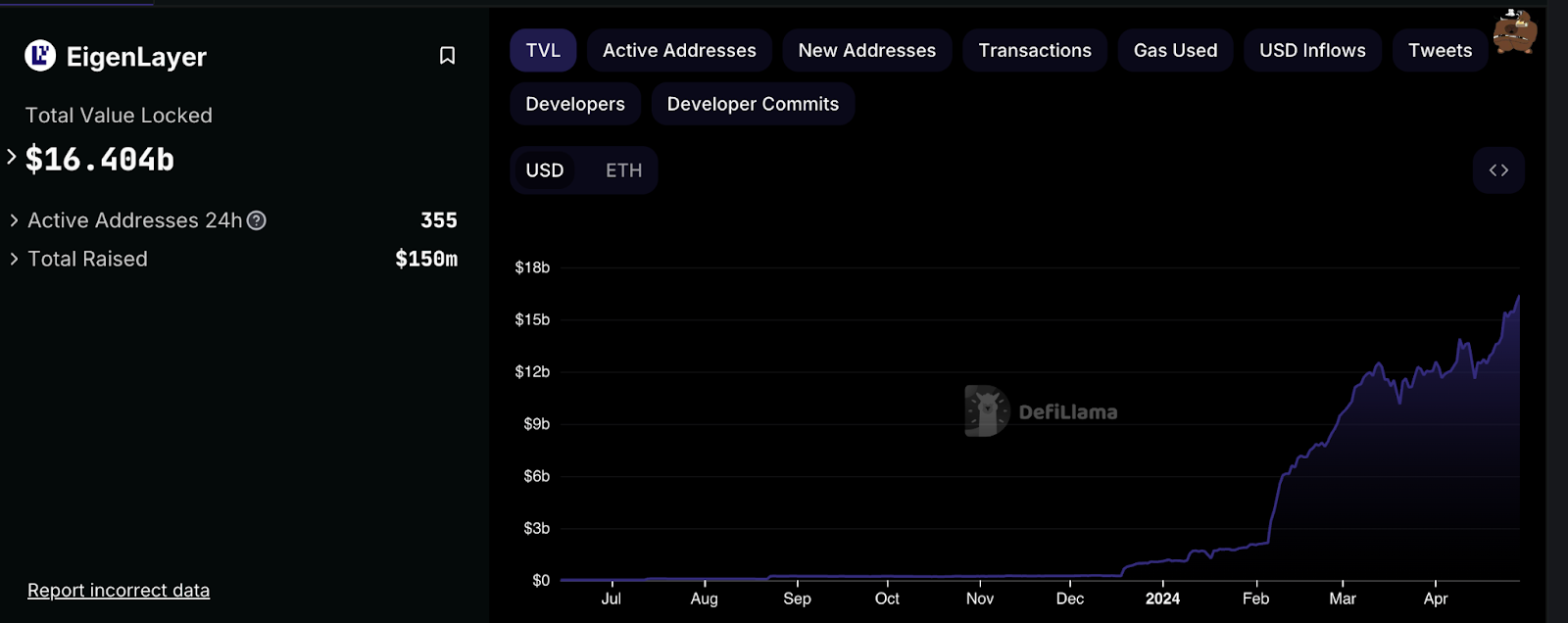Expand the Total Raised row

(14, 259)
